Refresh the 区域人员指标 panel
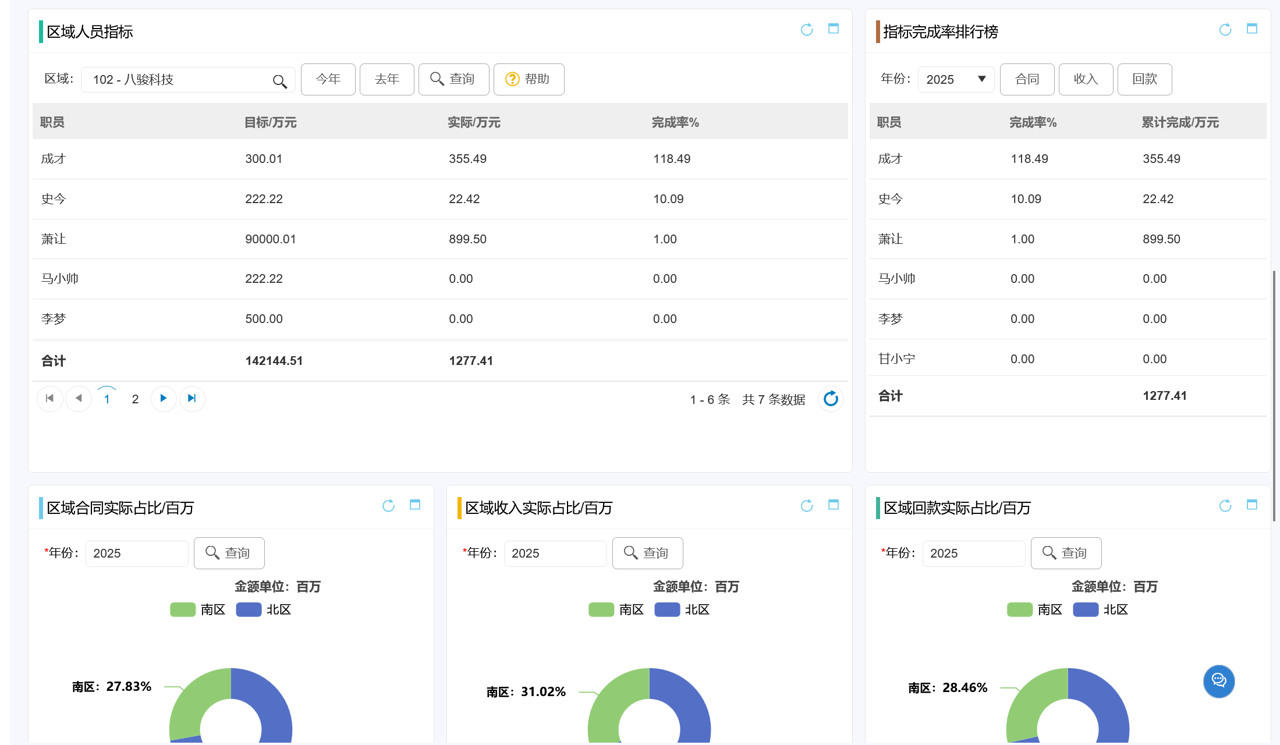 806,30
